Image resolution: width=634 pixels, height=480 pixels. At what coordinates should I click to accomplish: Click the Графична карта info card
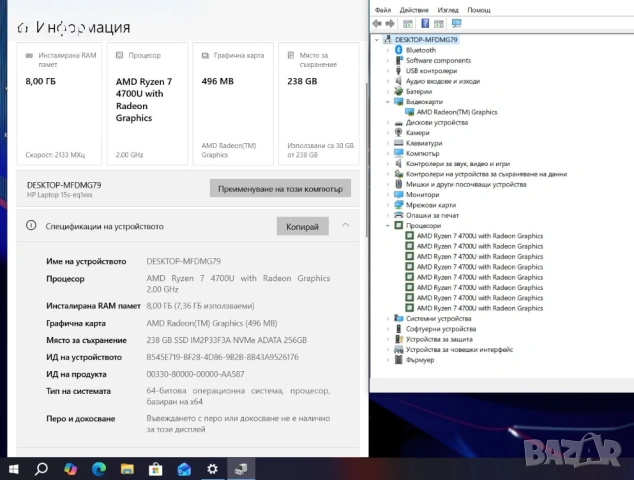(x=233, y=104)
